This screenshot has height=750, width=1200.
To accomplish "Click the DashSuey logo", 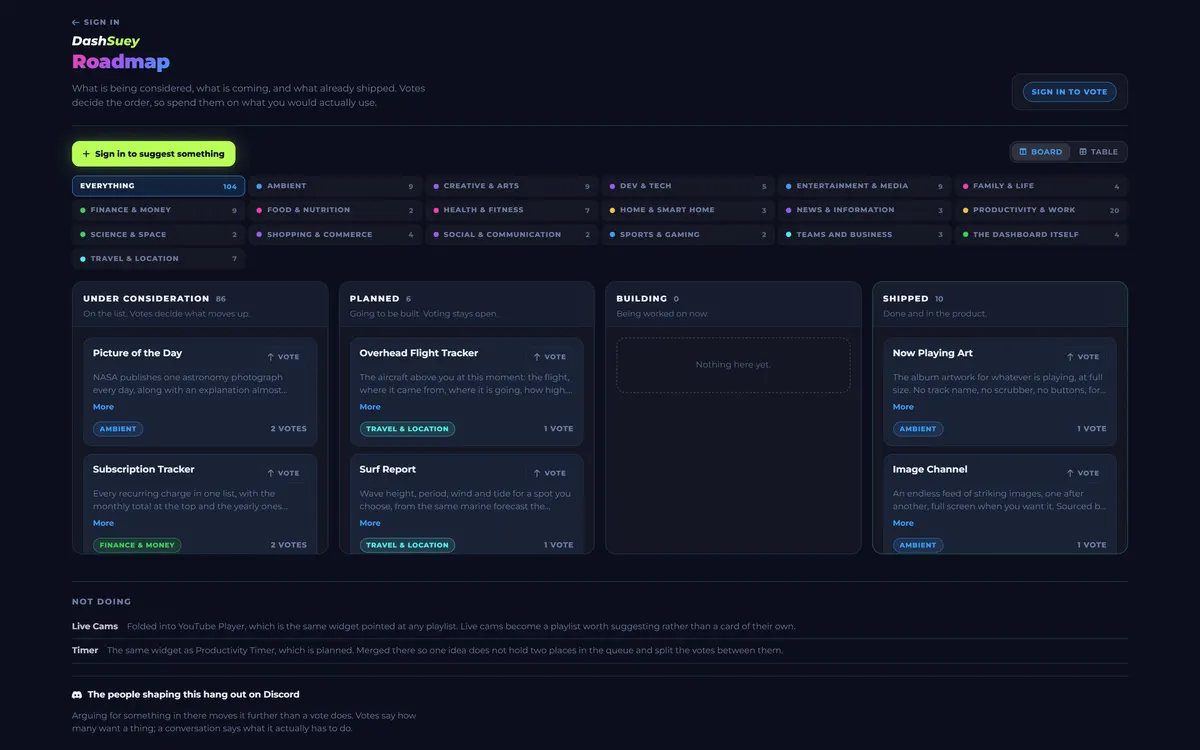I will click(106, 41).
